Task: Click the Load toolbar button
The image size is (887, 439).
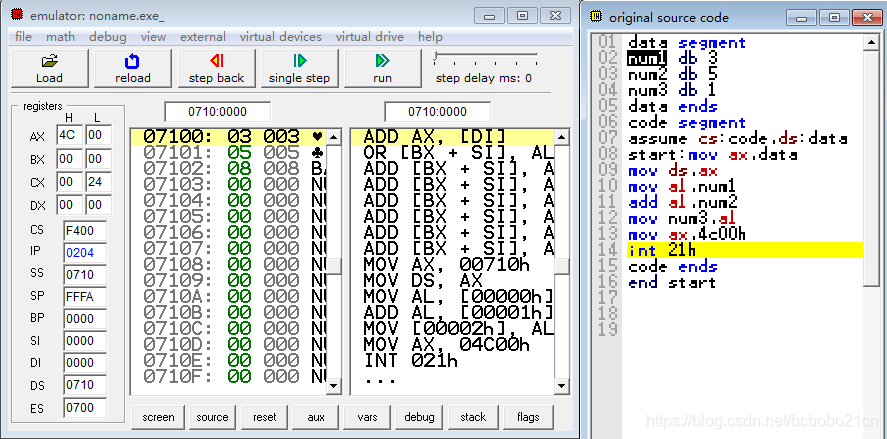Action: tap(50, 68)
